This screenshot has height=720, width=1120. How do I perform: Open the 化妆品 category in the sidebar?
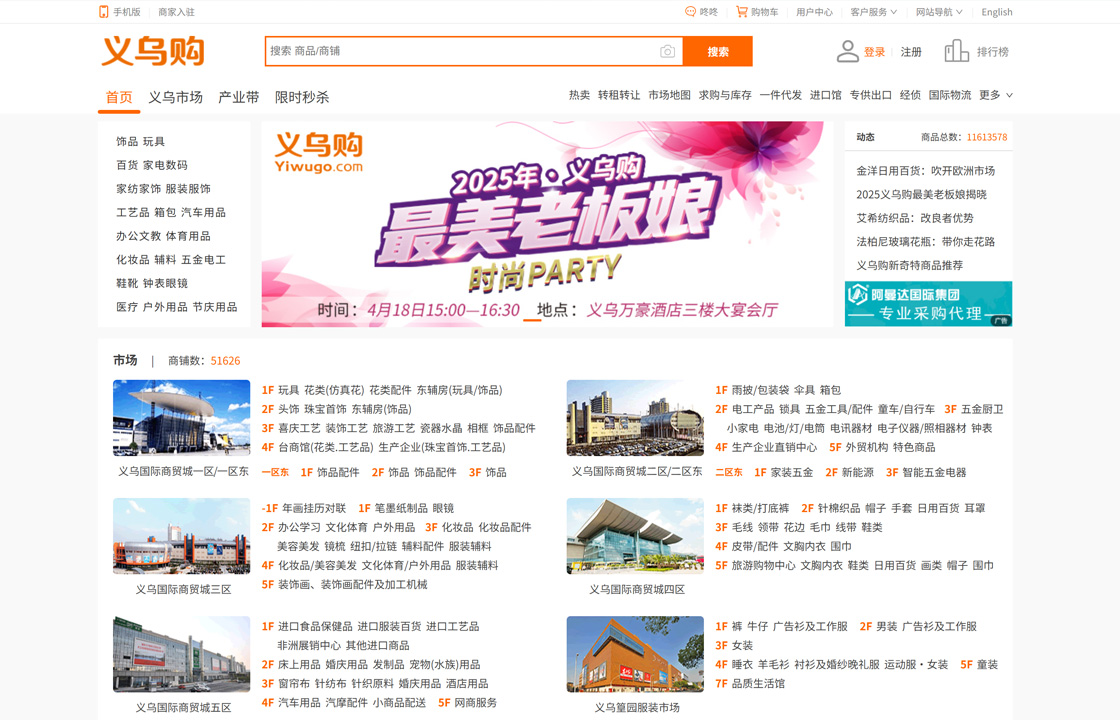click(133, 259)
